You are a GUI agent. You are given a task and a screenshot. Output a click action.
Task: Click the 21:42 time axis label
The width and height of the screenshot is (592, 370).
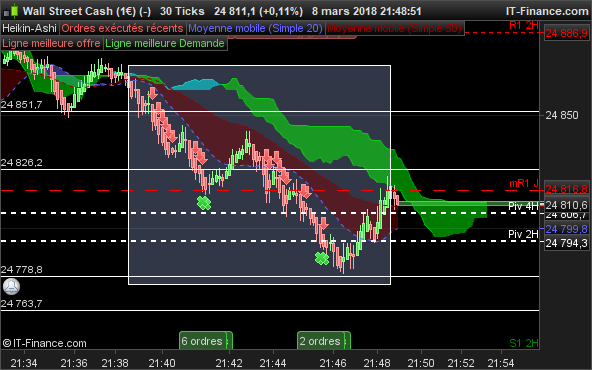[x=229, y=363]
